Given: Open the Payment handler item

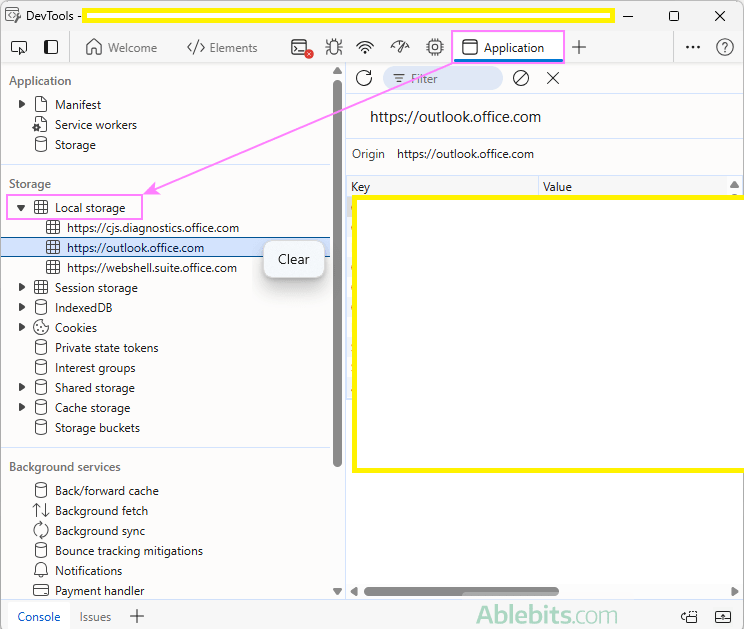Looking at the screenshot, I should pos(99,591).
